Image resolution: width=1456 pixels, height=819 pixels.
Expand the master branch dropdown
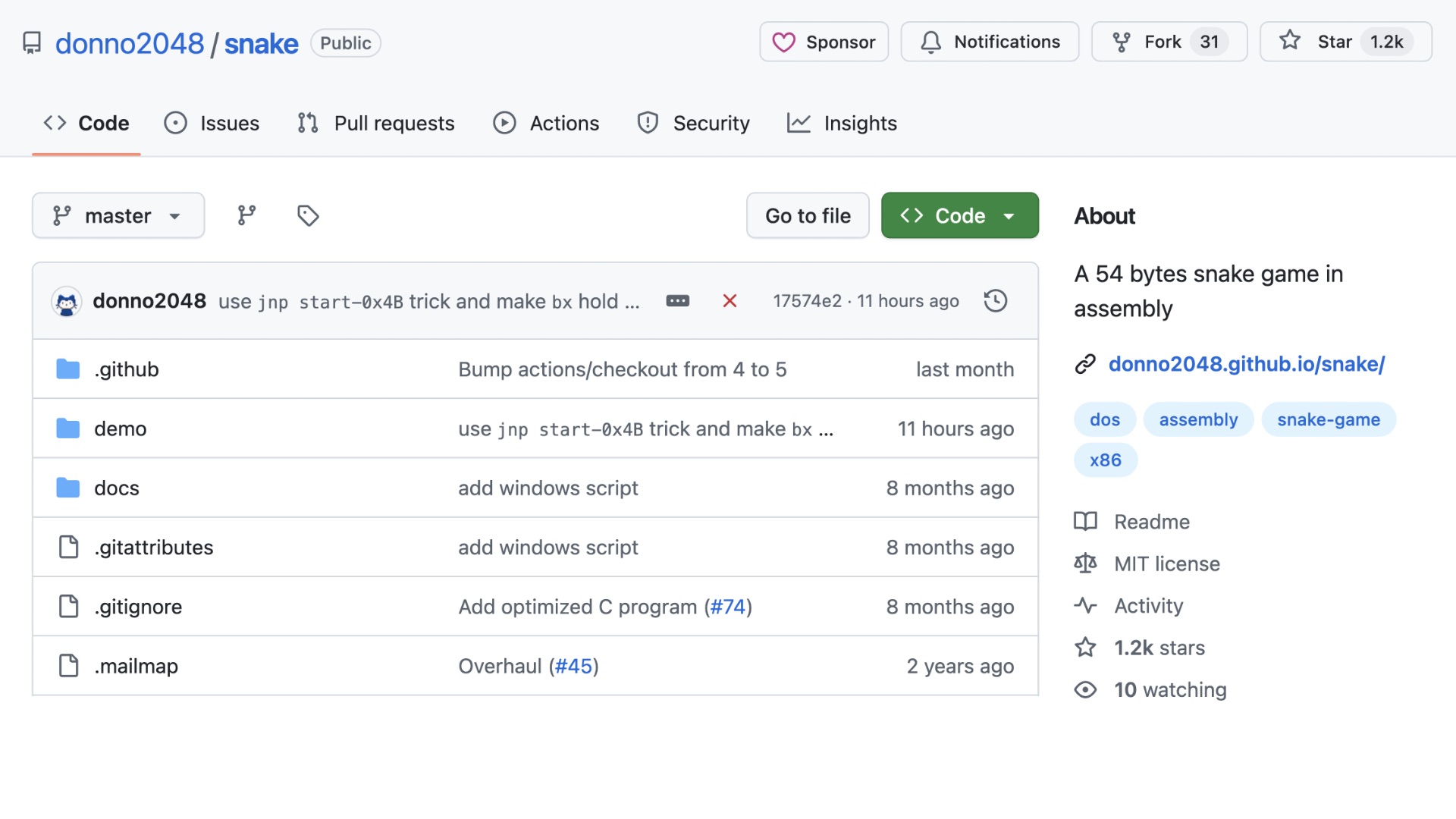click(x=118, y=215)
